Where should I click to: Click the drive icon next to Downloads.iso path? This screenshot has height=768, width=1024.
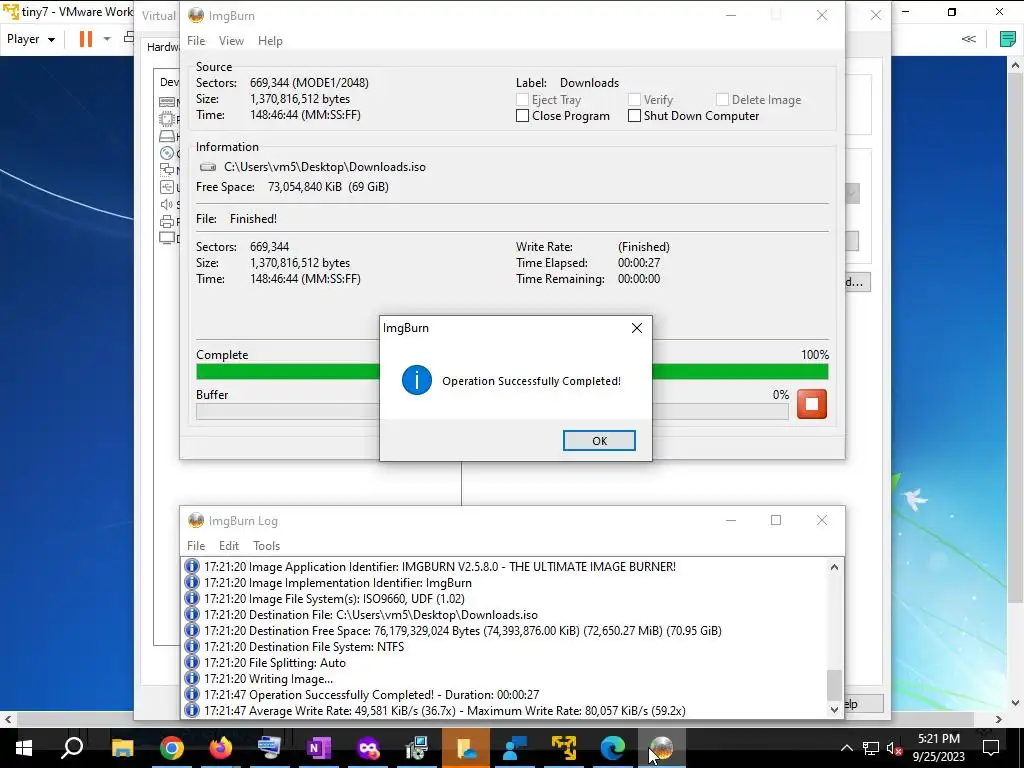tap(208, 167)
